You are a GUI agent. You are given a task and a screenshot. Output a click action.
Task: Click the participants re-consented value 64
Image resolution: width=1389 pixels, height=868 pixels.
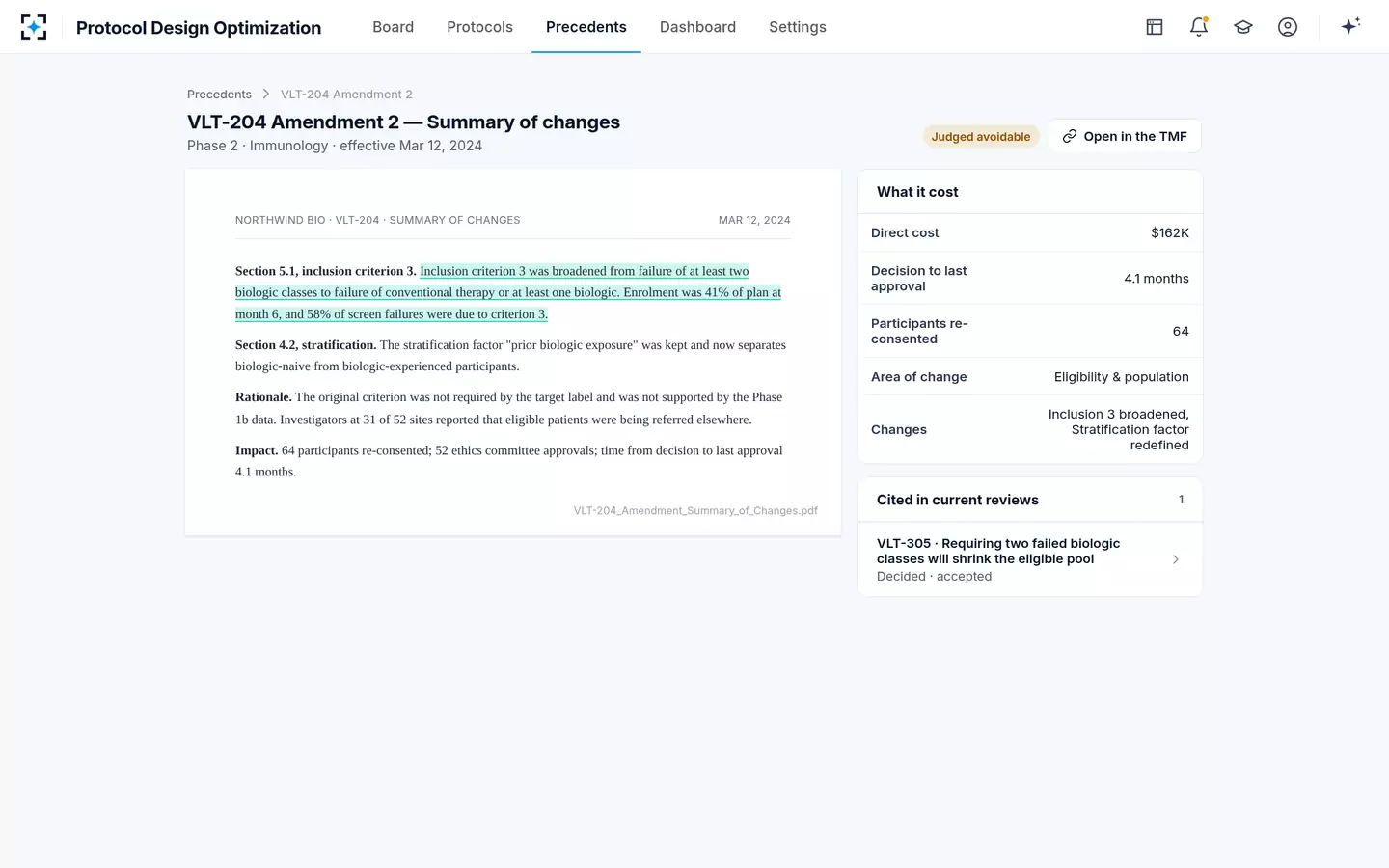[1181, 331]
